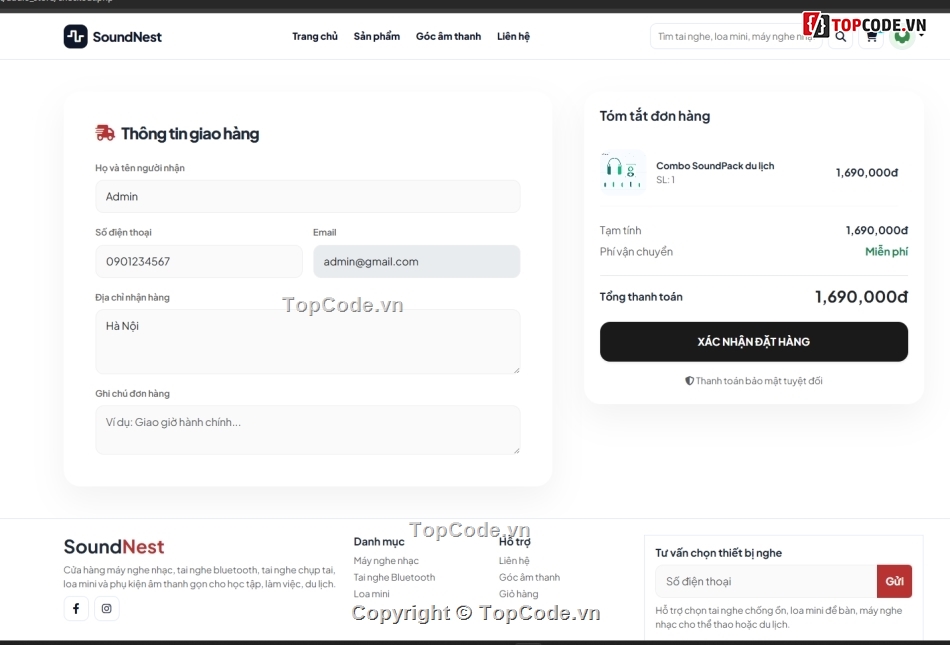Click the green user avatar icon

[902, 37]
